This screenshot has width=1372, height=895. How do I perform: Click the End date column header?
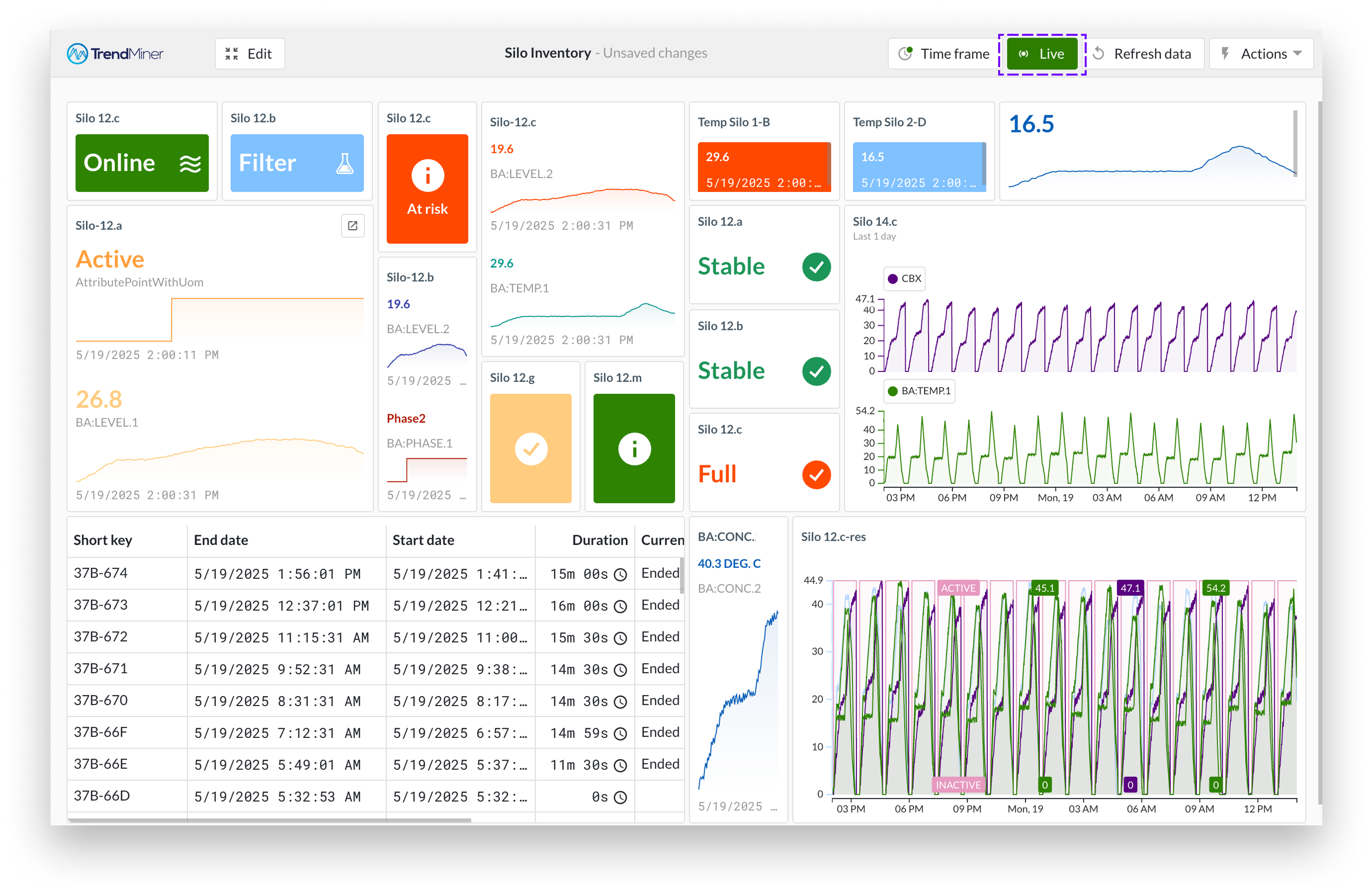221,540
